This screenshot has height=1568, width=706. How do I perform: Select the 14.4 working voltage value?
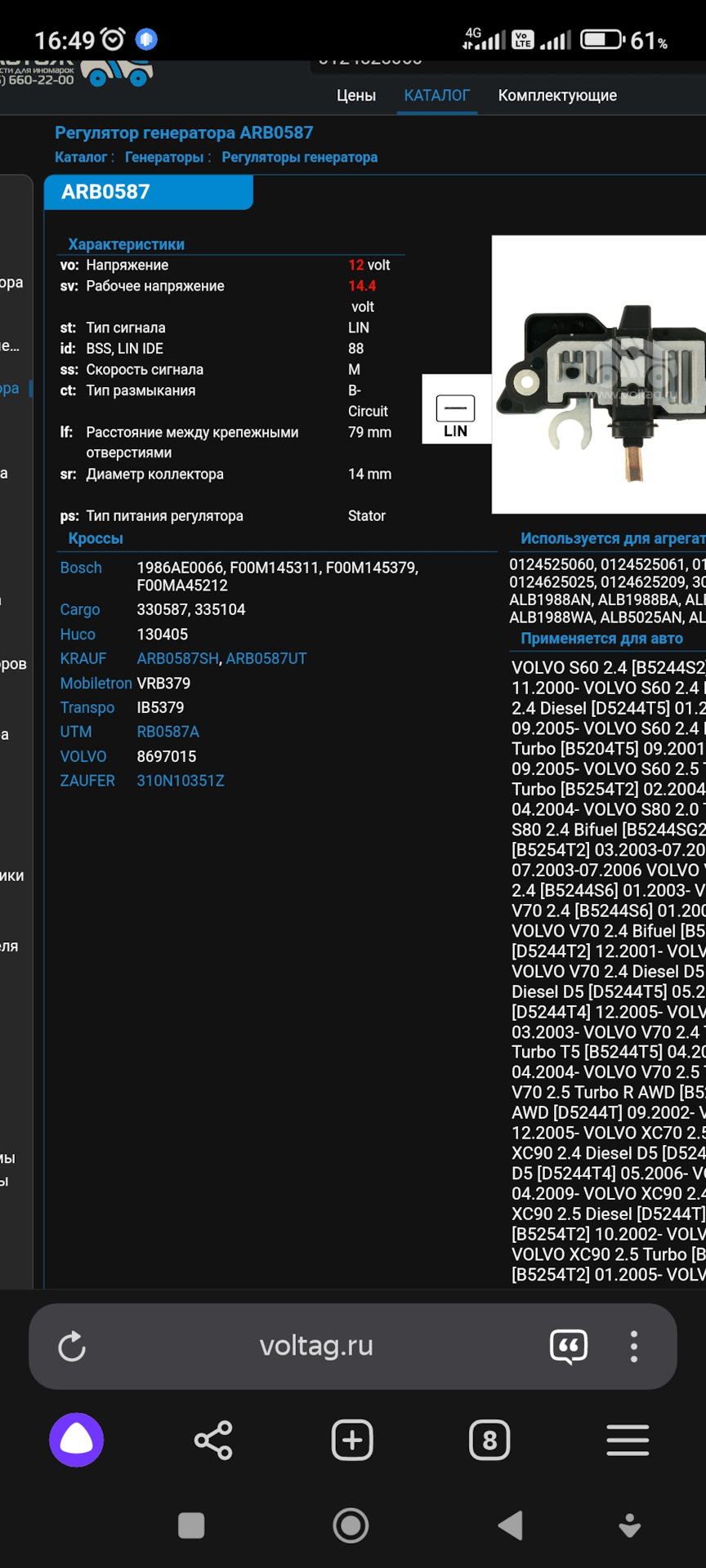[x=362, y=286]
